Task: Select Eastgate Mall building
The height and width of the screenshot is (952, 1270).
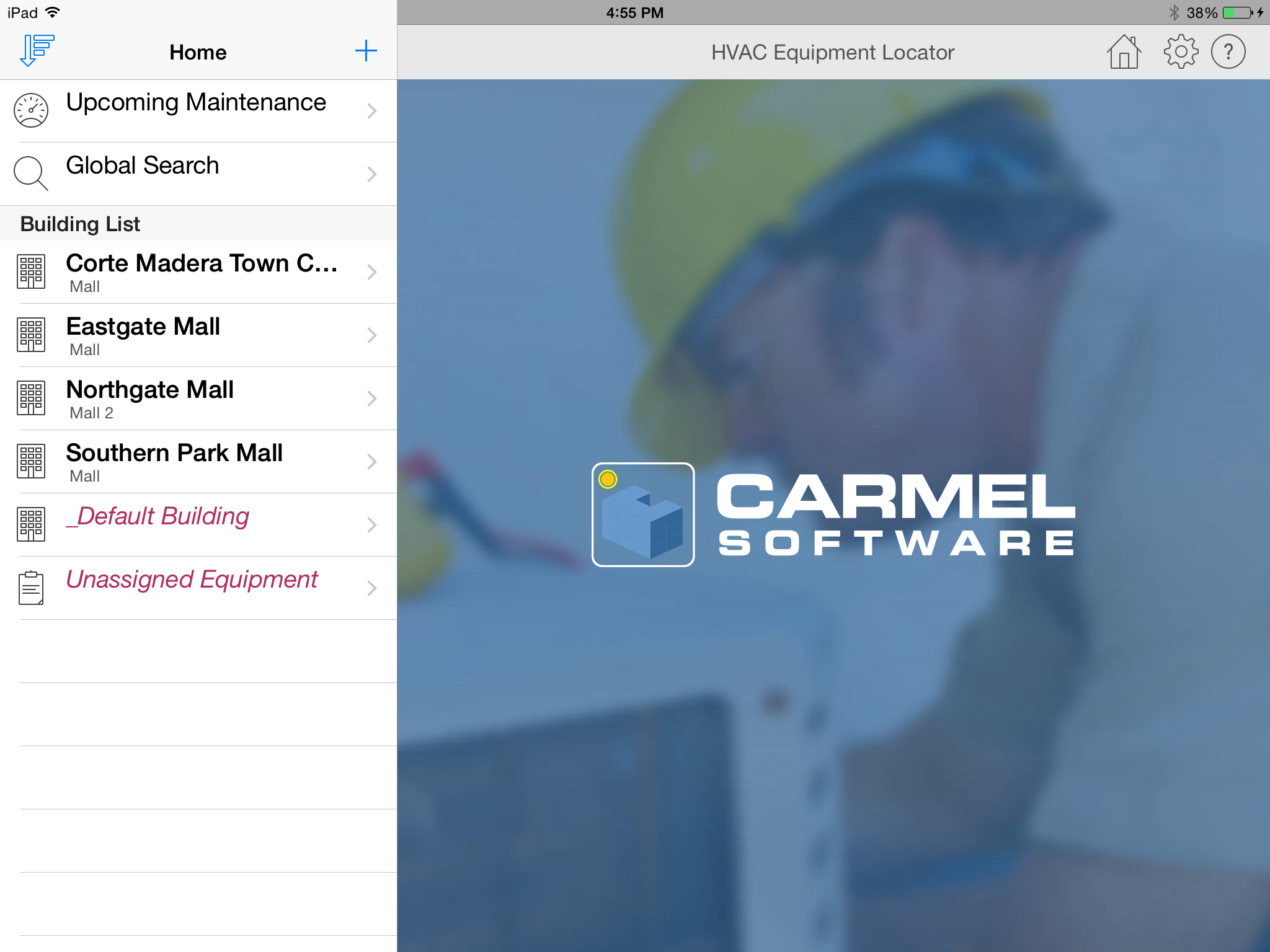Action: point(198,335)
